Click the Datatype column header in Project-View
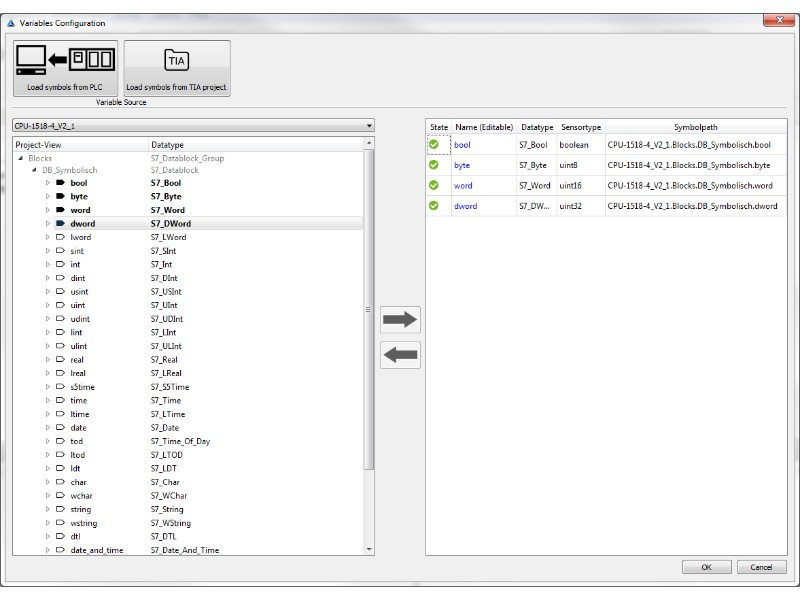Viewport: 800px width, 600px height. (x=166, y=145)
